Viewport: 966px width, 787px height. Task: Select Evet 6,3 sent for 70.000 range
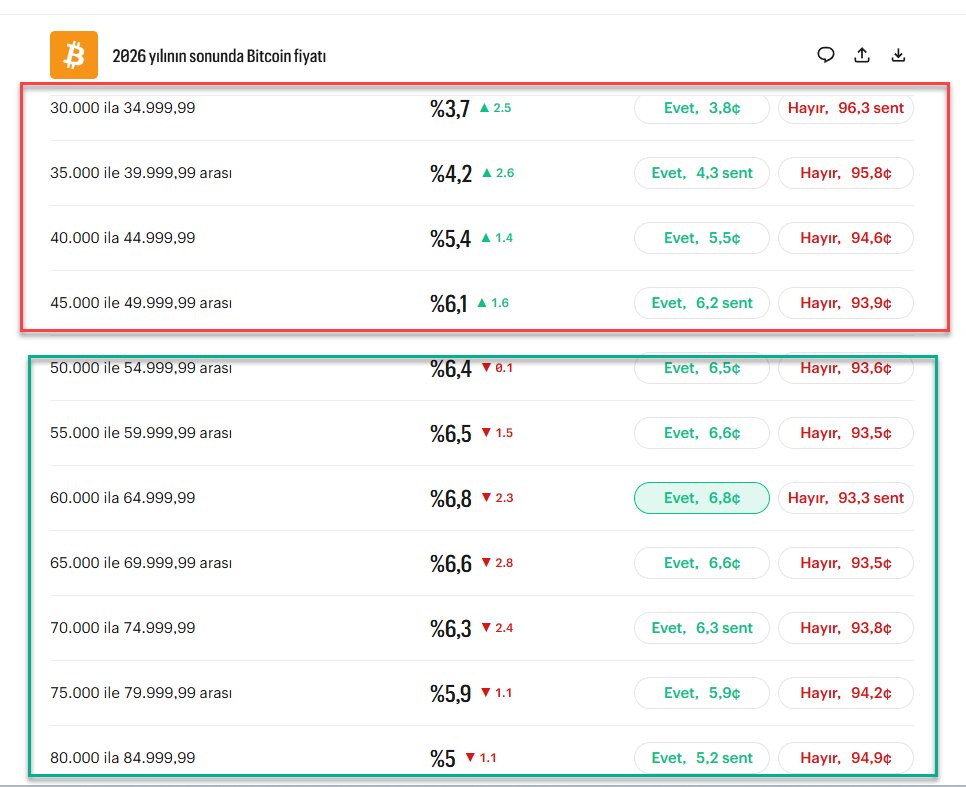pos(701,628)
